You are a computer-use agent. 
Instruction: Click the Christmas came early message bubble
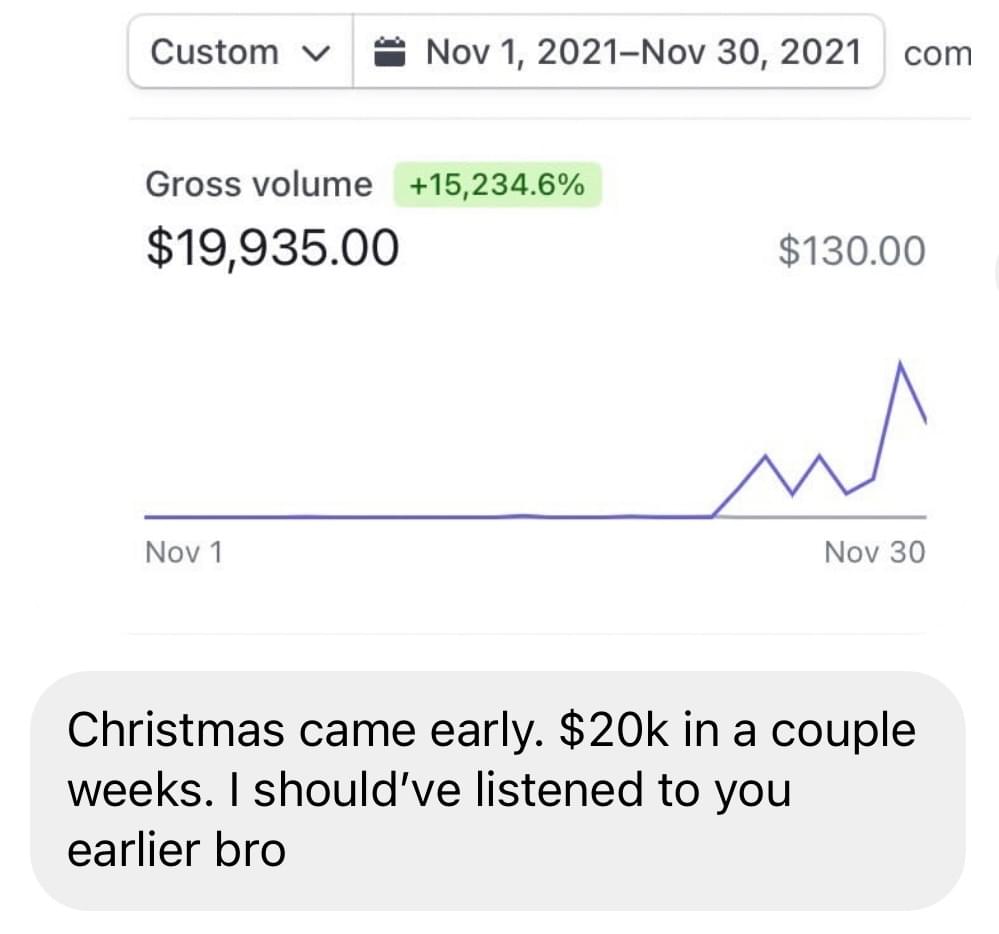pos(498,790)
